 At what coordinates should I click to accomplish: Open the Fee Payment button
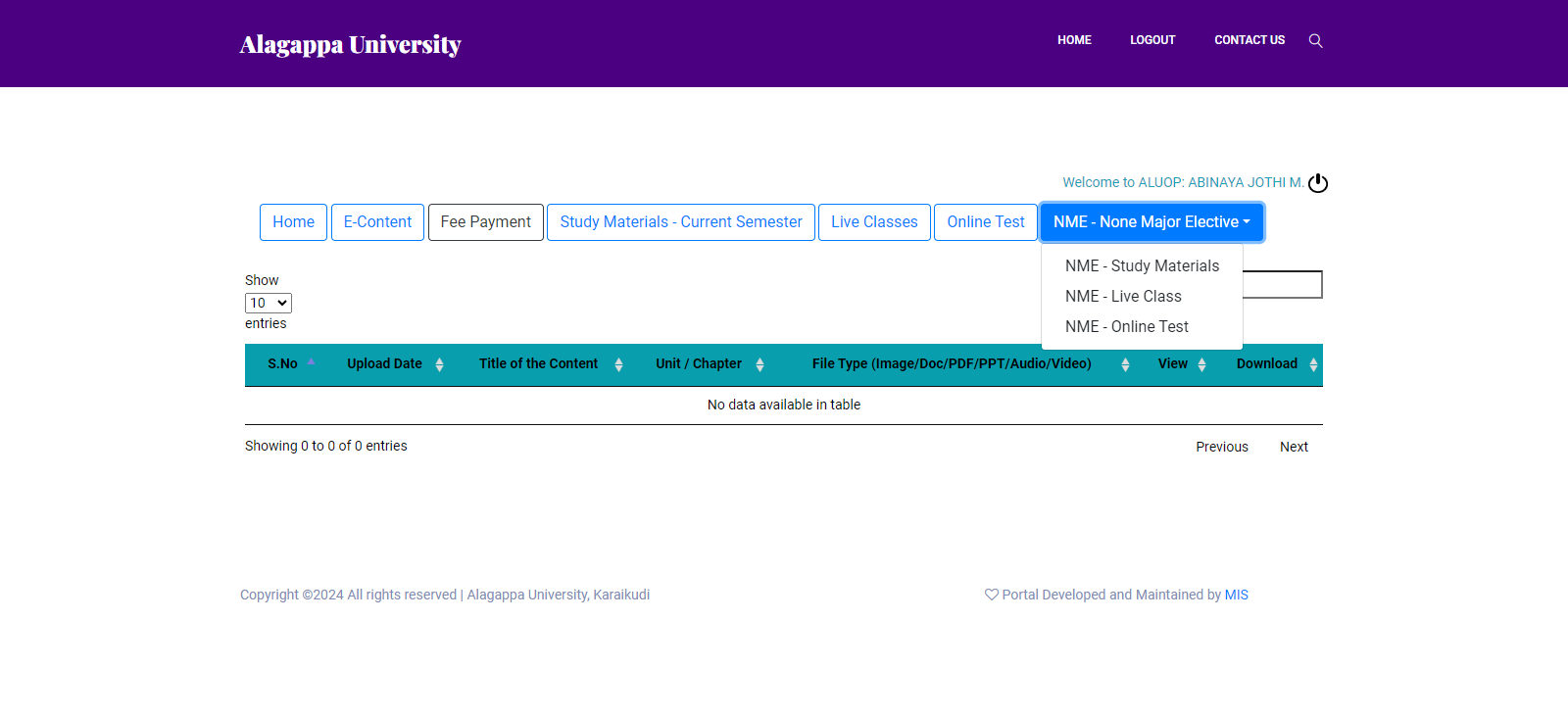[486, 222]
